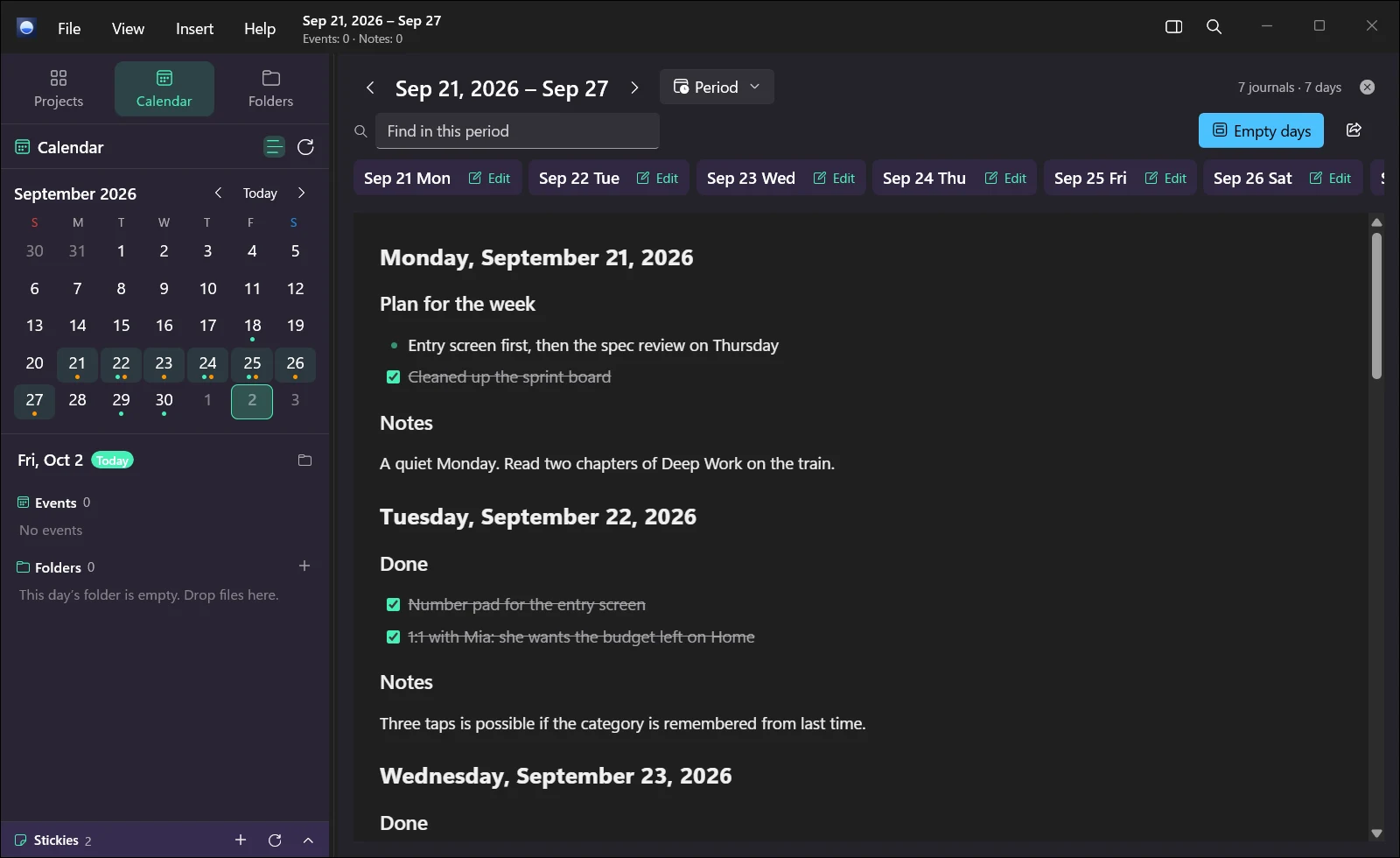Select October 2 in mini calendar
Image resolution: width=1400 pixels, height=858 pixels.
pos(252,402)
